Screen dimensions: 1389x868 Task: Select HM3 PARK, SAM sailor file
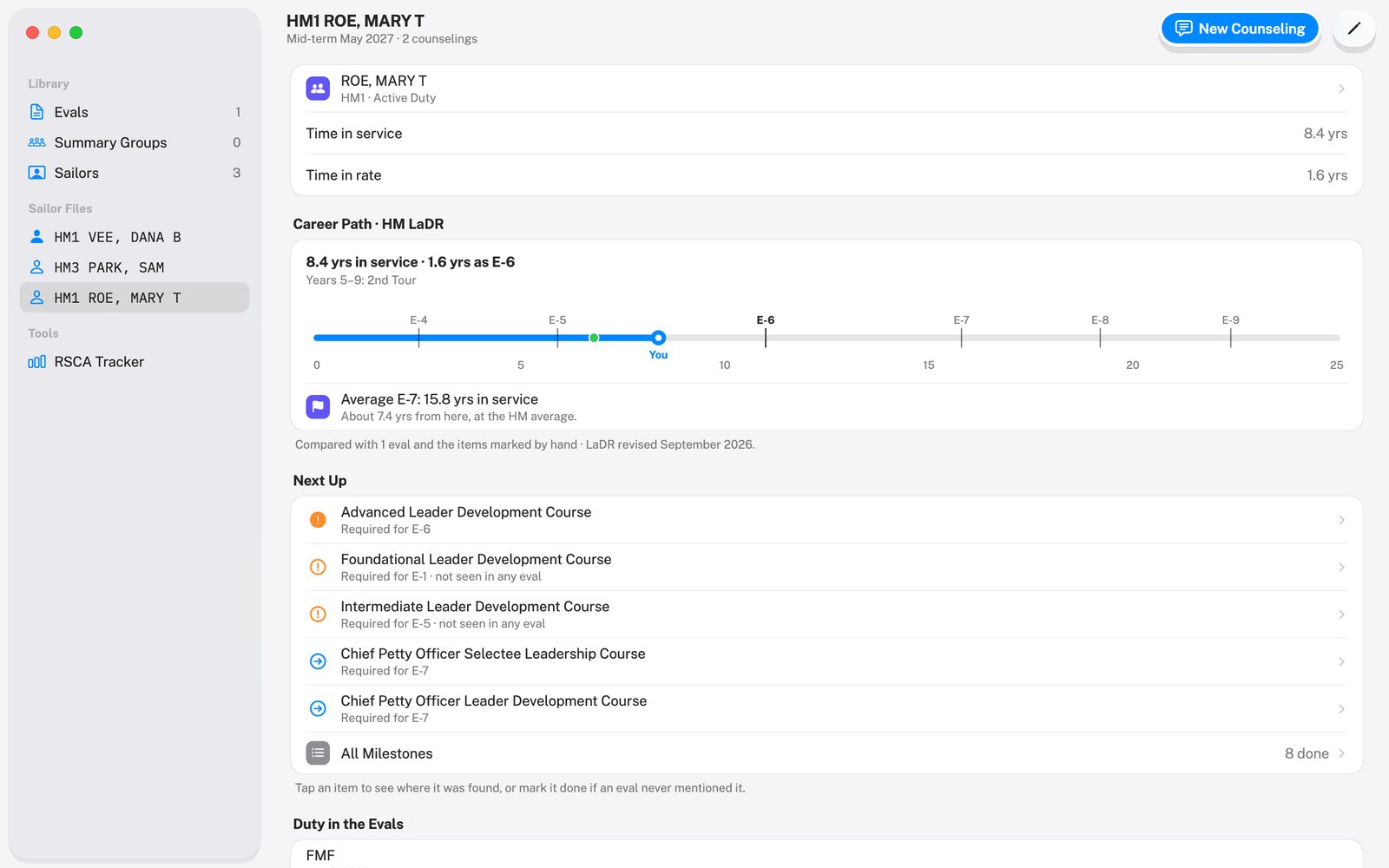coord(135,267)
